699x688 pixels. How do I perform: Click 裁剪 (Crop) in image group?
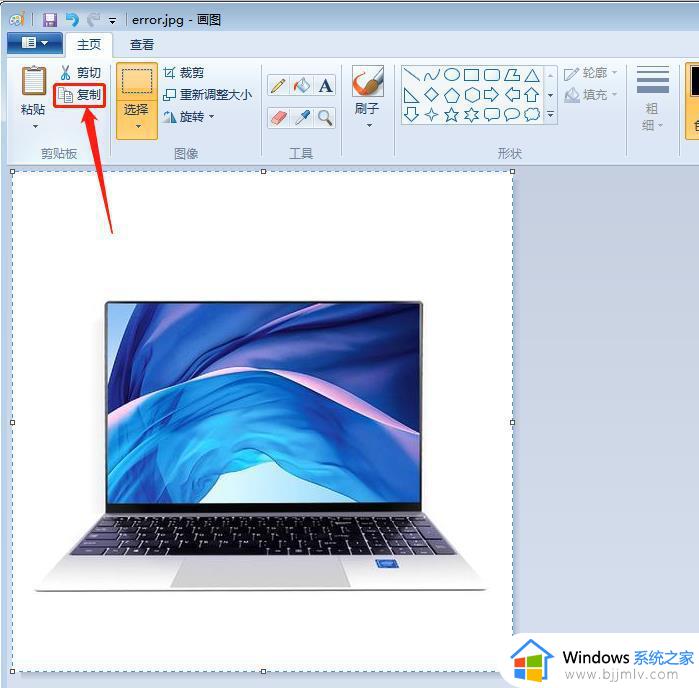[x=184, y=72]
